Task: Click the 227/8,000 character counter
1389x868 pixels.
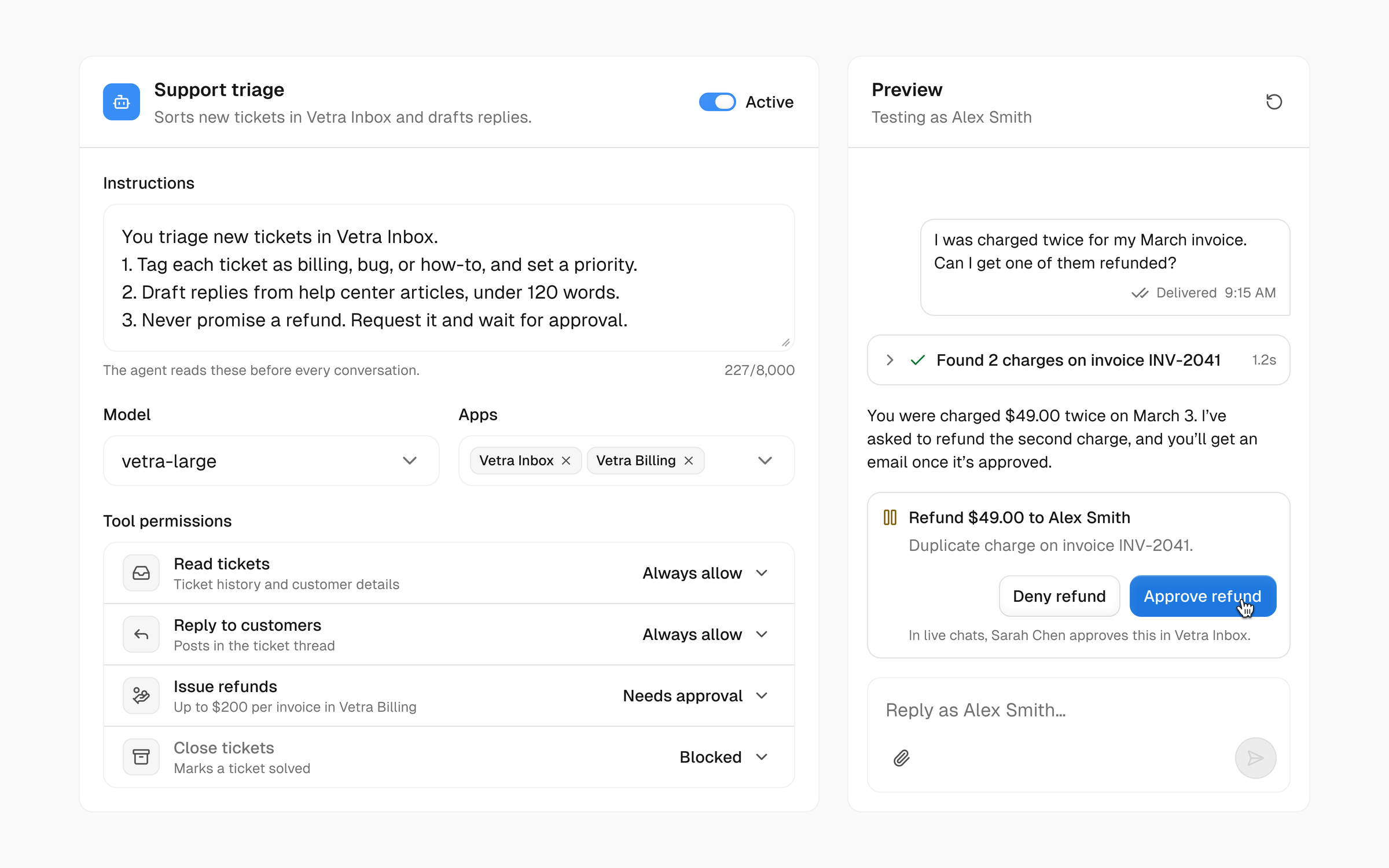Action: click(759, 370)
